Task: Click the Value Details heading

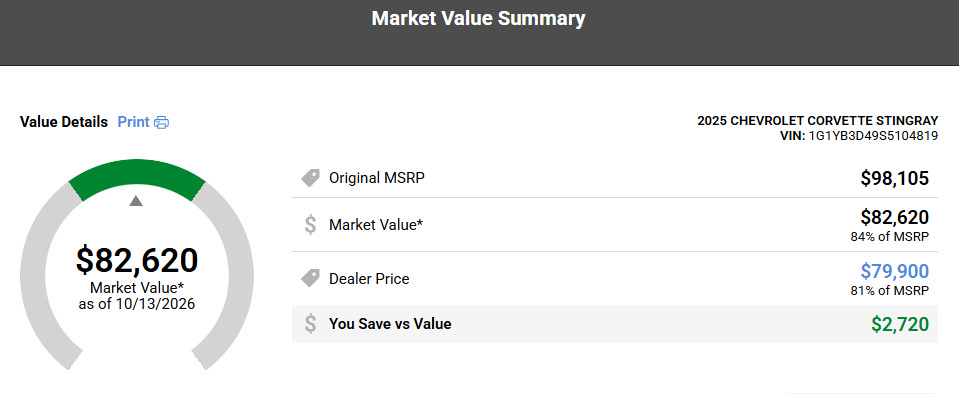Action: 64,122
